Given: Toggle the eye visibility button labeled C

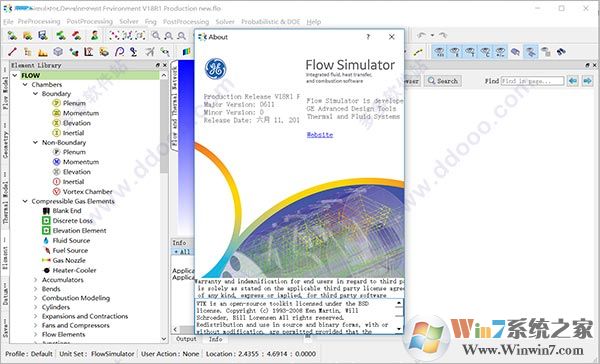Looking at the screenshot, I should pos(485,52).
